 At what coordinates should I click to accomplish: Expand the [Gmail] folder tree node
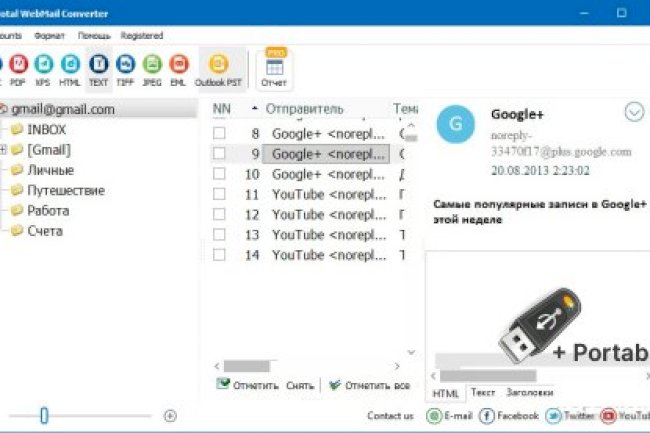pos(4,150)
